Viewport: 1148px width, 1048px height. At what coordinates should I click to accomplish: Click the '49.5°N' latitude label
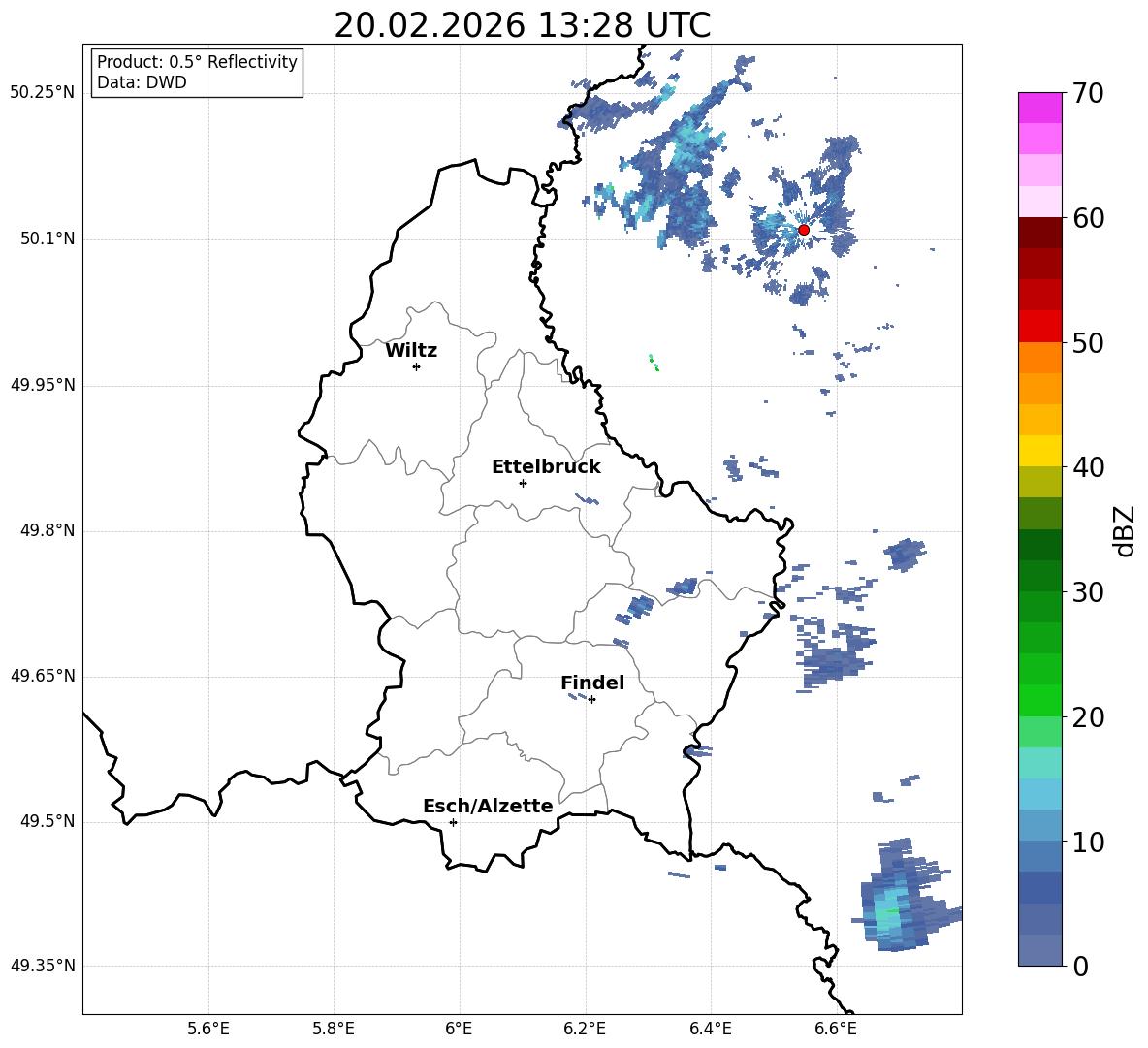[x=48, y=821]
